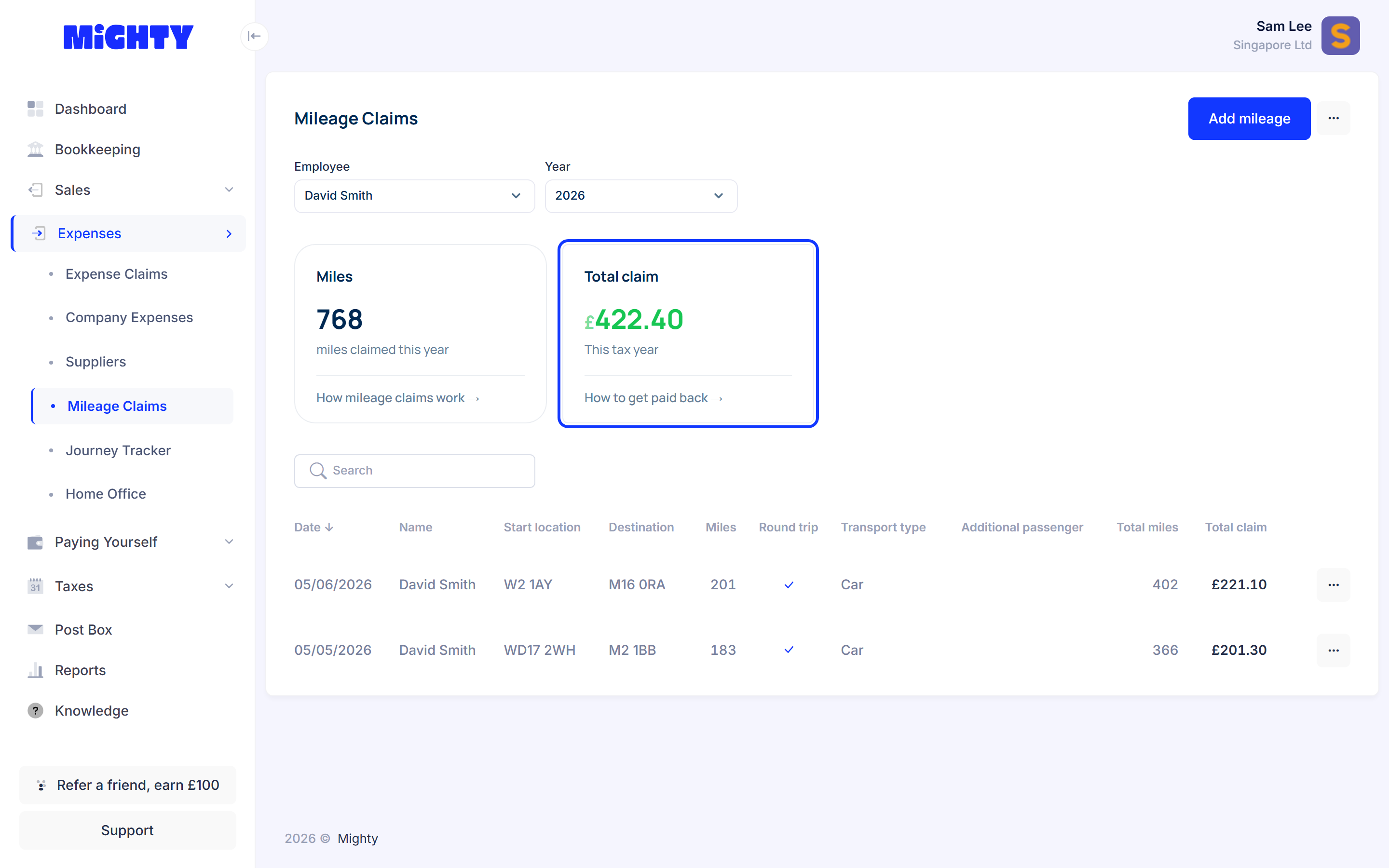Screen dimensions: 1389x868
Task: Click the Sales icon in sidebar
Action: coord(36,190)
